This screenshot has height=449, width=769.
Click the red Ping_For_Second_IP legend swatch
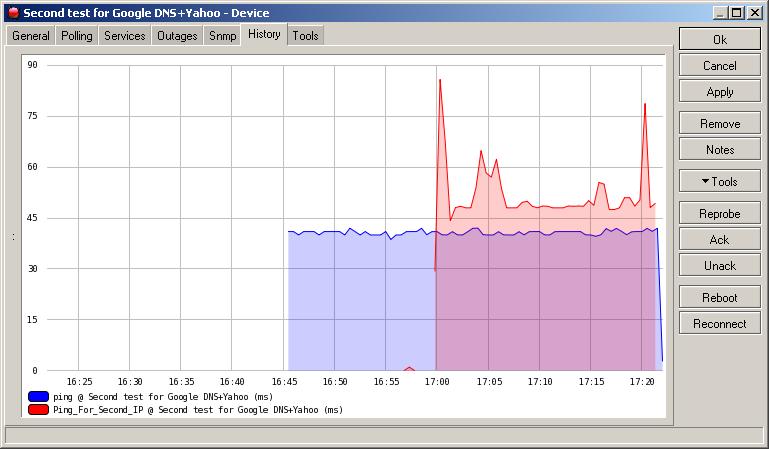38,410
